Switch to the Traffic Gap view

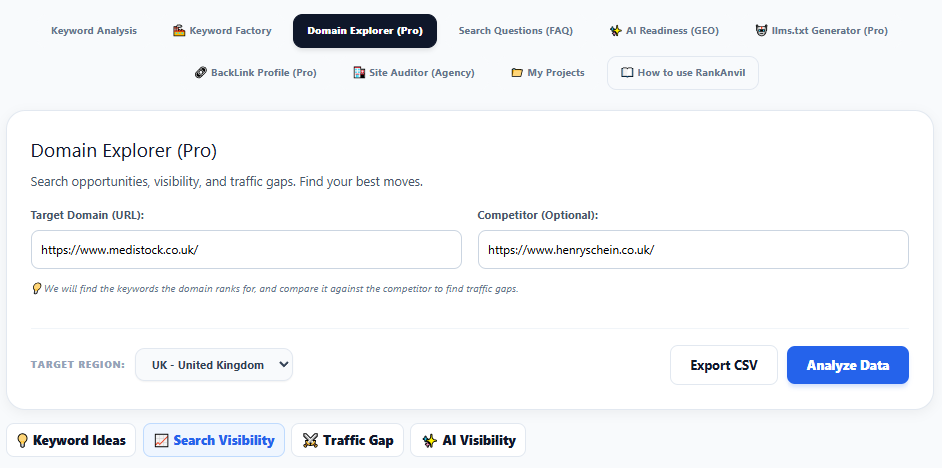347,440
